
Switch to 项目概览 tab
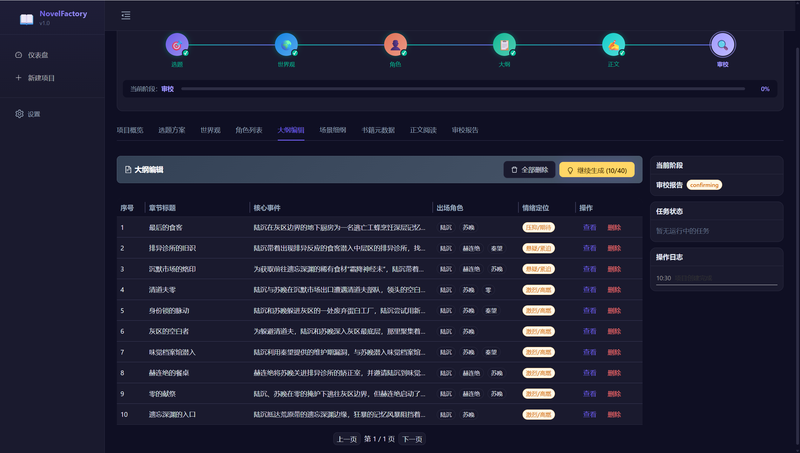pyautogui.click(x=130, y=130)
